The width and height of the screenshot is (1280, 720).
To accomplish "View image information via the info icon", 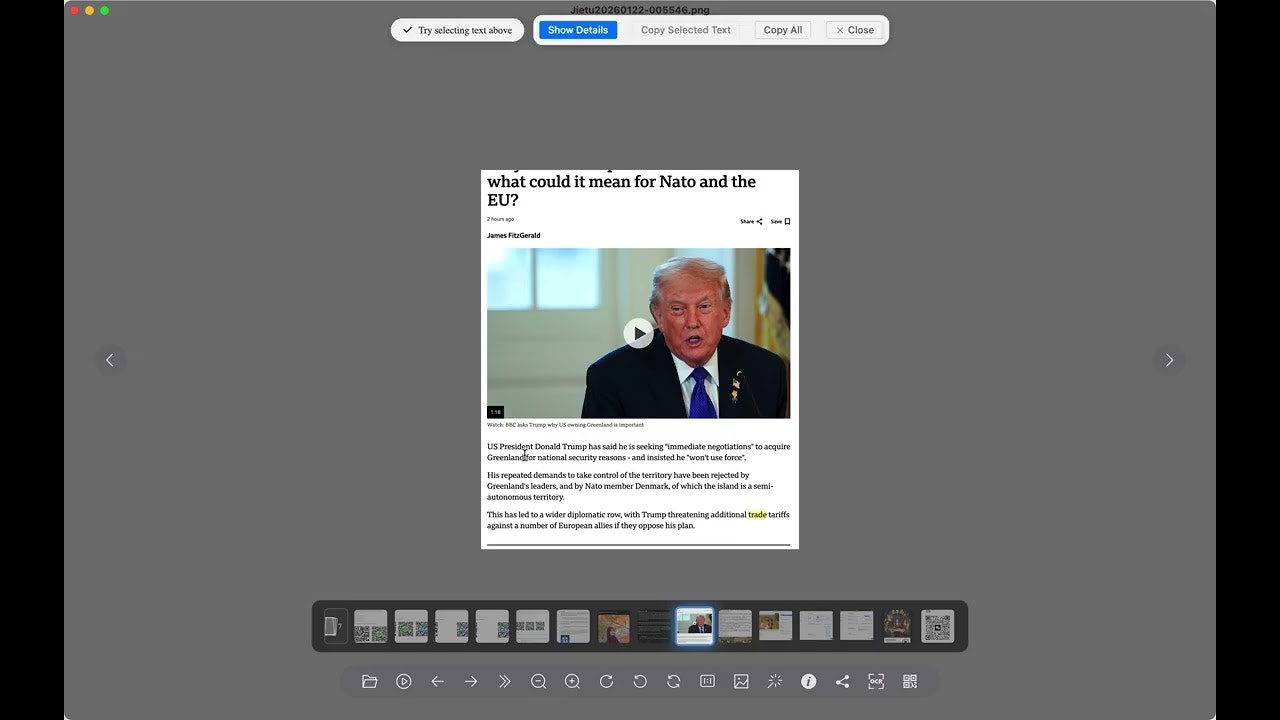I will point(808,681).
